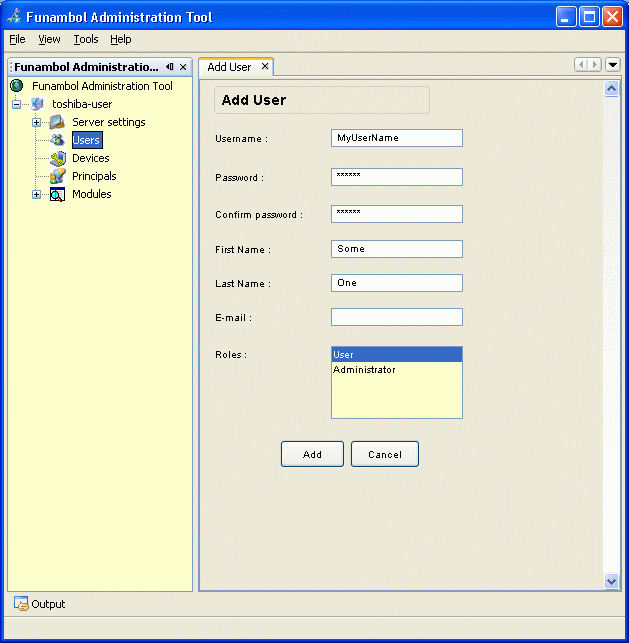Click the Password input field
The image size is (629, 643).
(397, 177)
